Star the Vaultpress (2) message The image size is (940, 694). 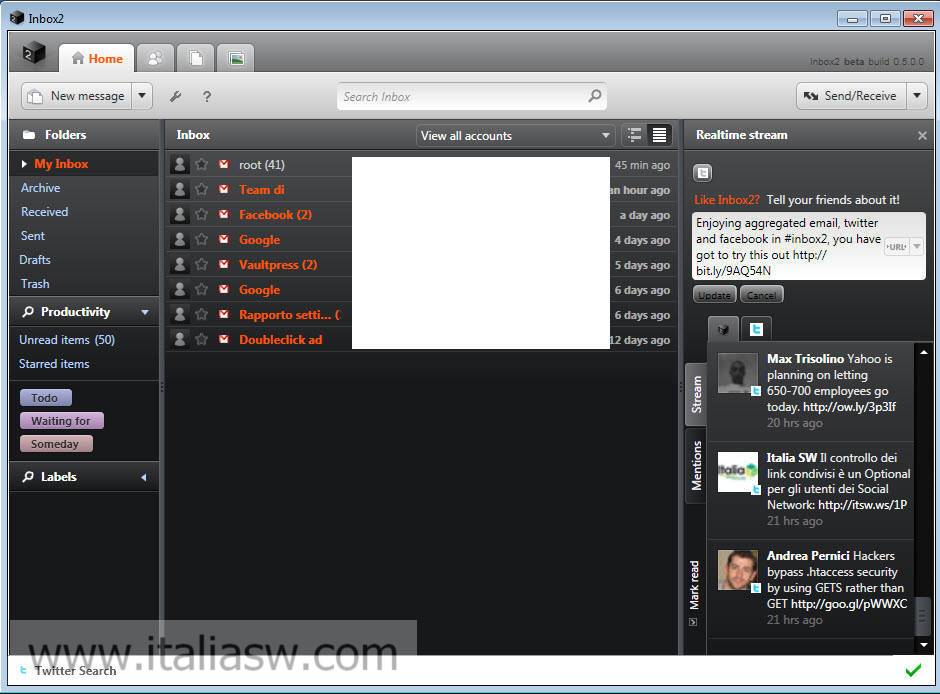pyautogui.click(x=201, y=264)
